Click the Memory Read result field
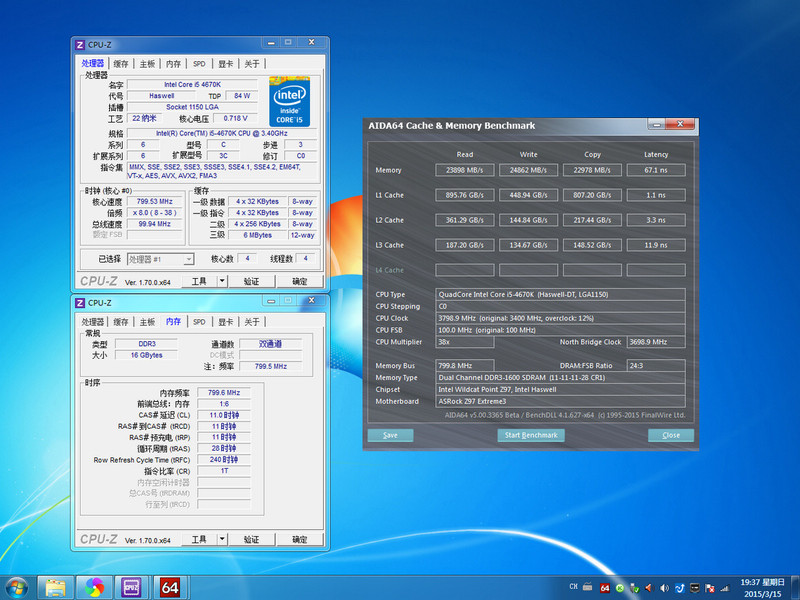 pos(464,170)
